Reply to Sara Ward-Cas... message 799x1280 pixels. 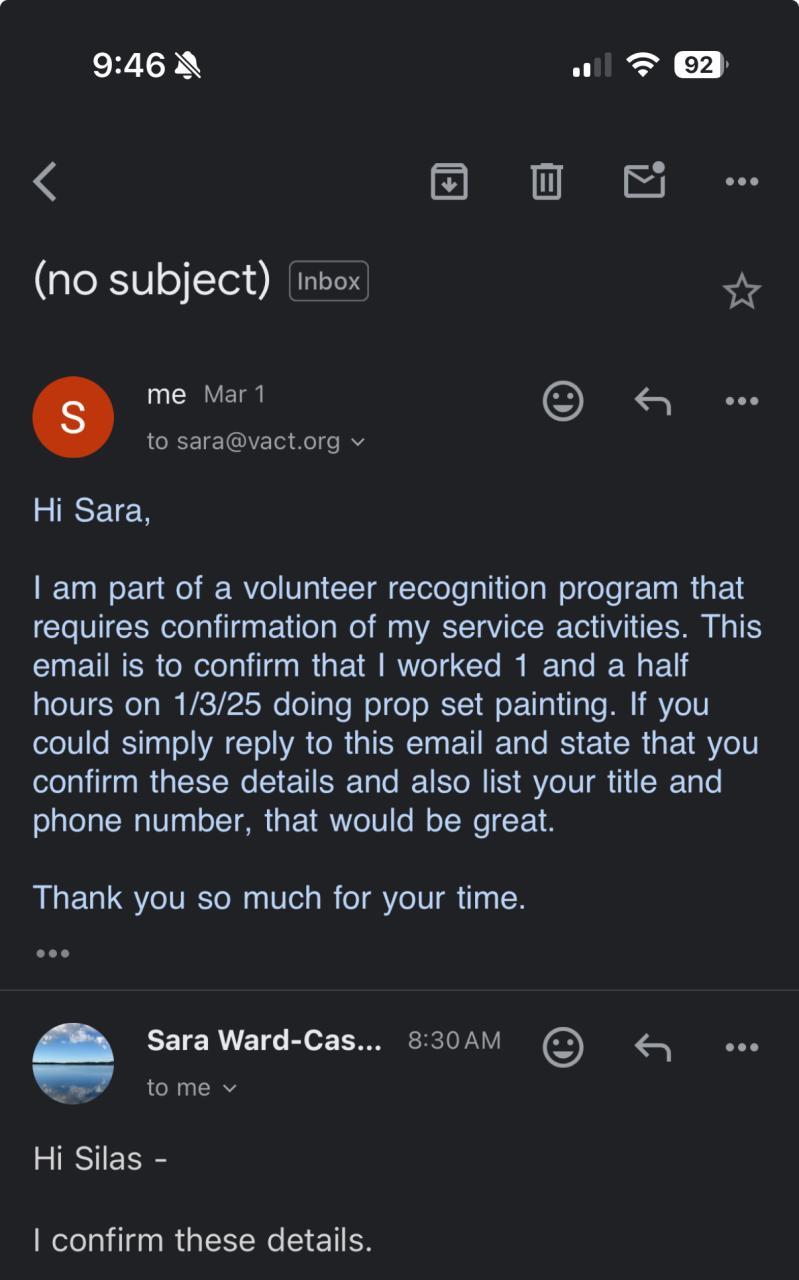pos(652,1047)
